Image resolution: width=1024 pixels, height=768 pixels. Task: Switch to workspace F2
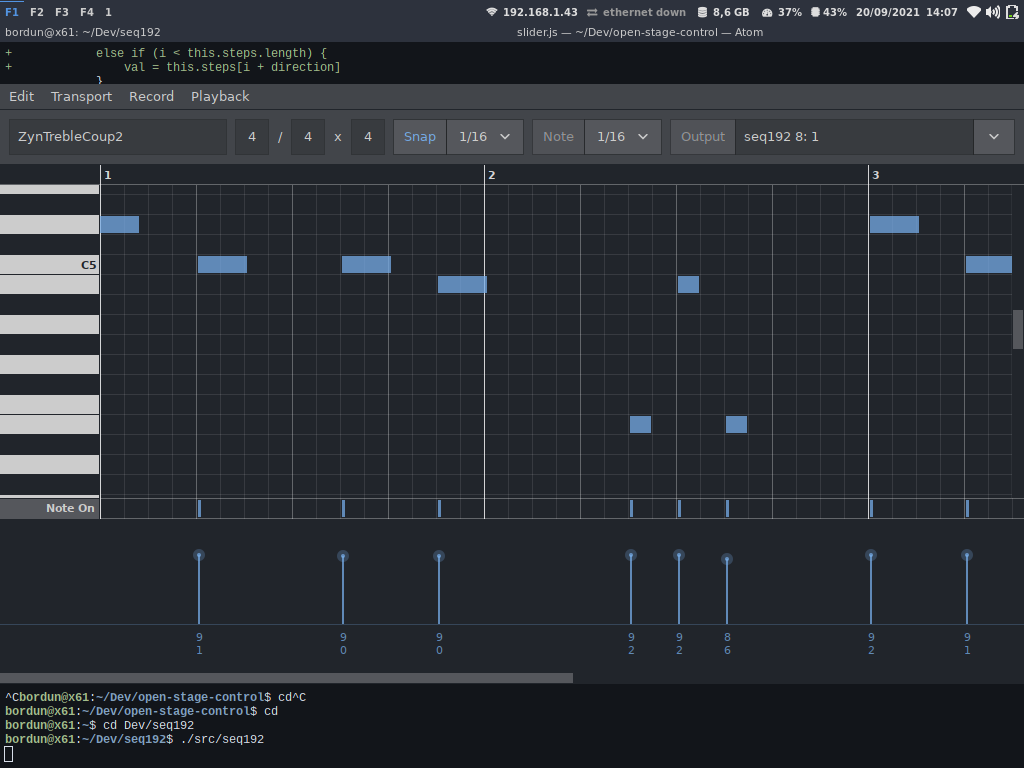(37, 12)
